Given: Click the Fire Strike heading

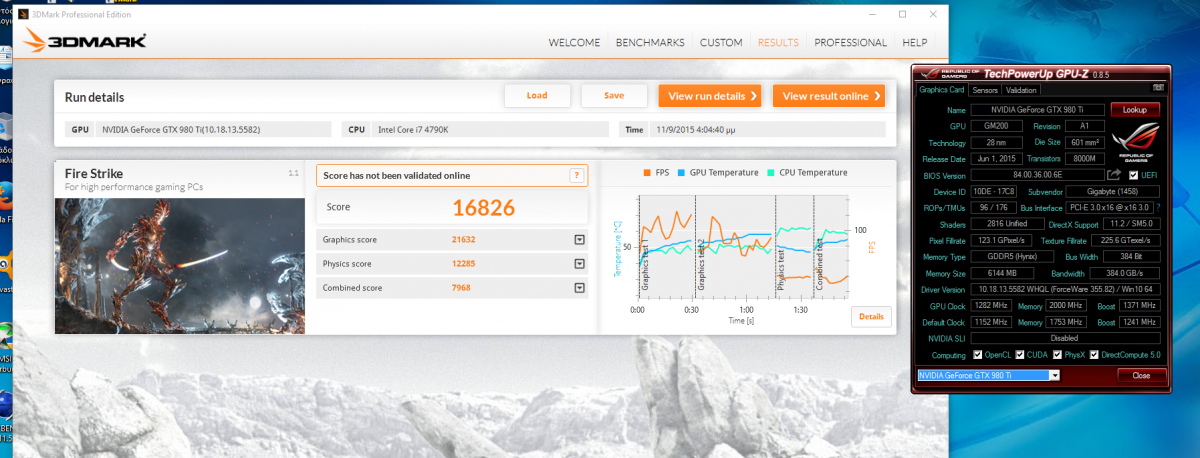Looking at the screenshot, I should [94, 173].
